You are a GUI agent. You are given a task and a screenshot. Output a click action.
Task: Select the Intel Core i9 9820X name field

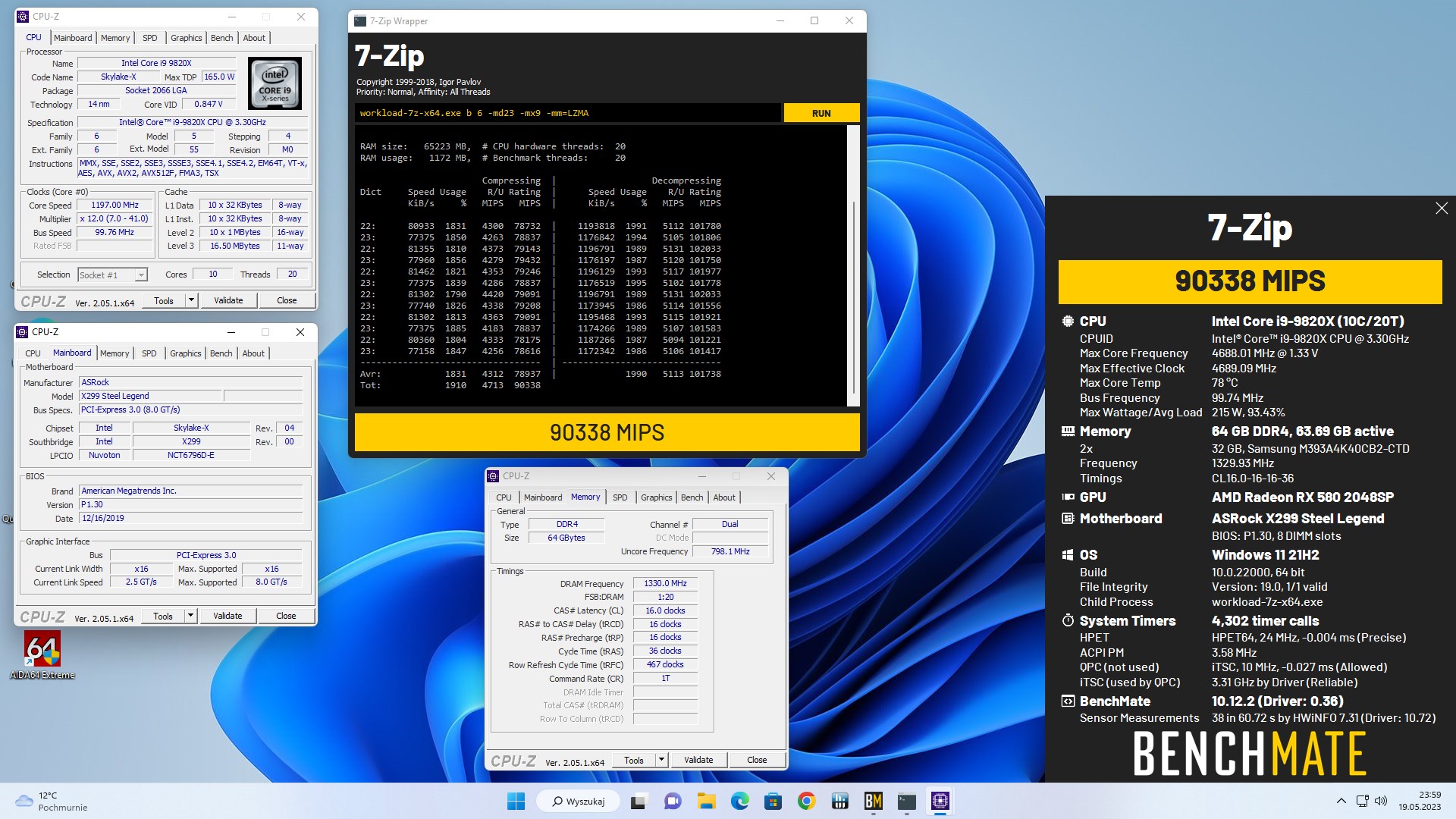pyautogui.click(x=156, y=63)
